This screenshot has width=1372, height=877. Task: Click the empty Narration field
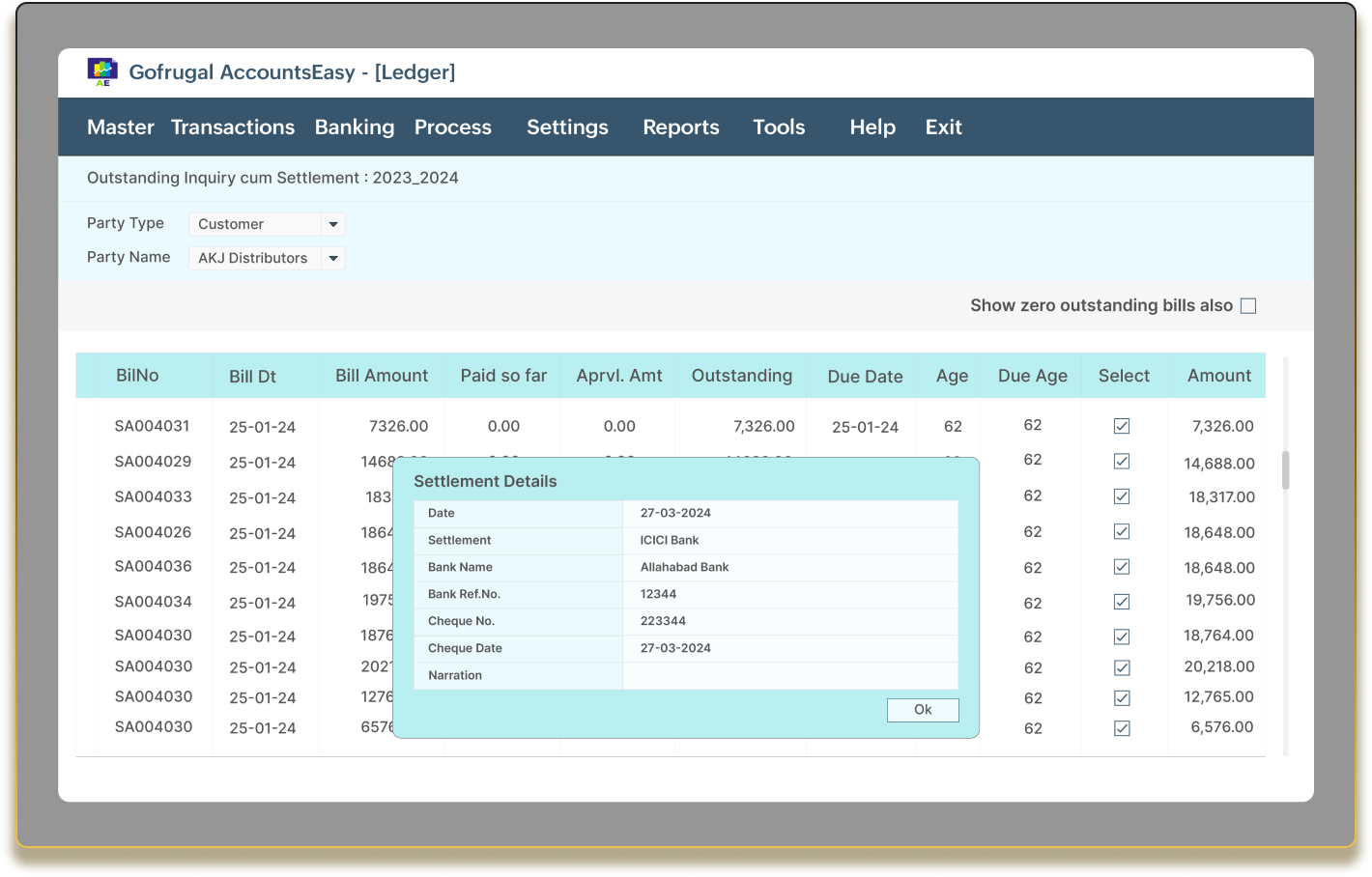pos(790,675)
